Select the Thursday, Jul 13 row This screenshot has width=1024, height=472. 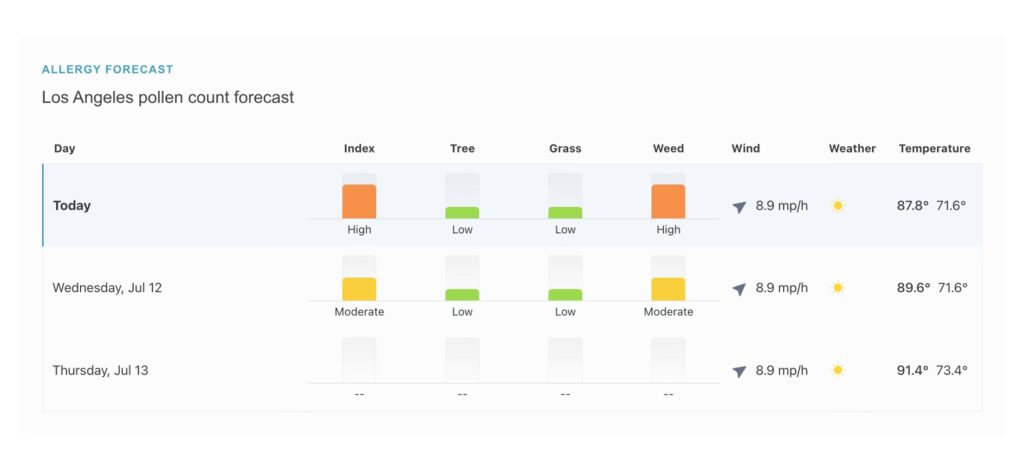[x=100, y=370]
